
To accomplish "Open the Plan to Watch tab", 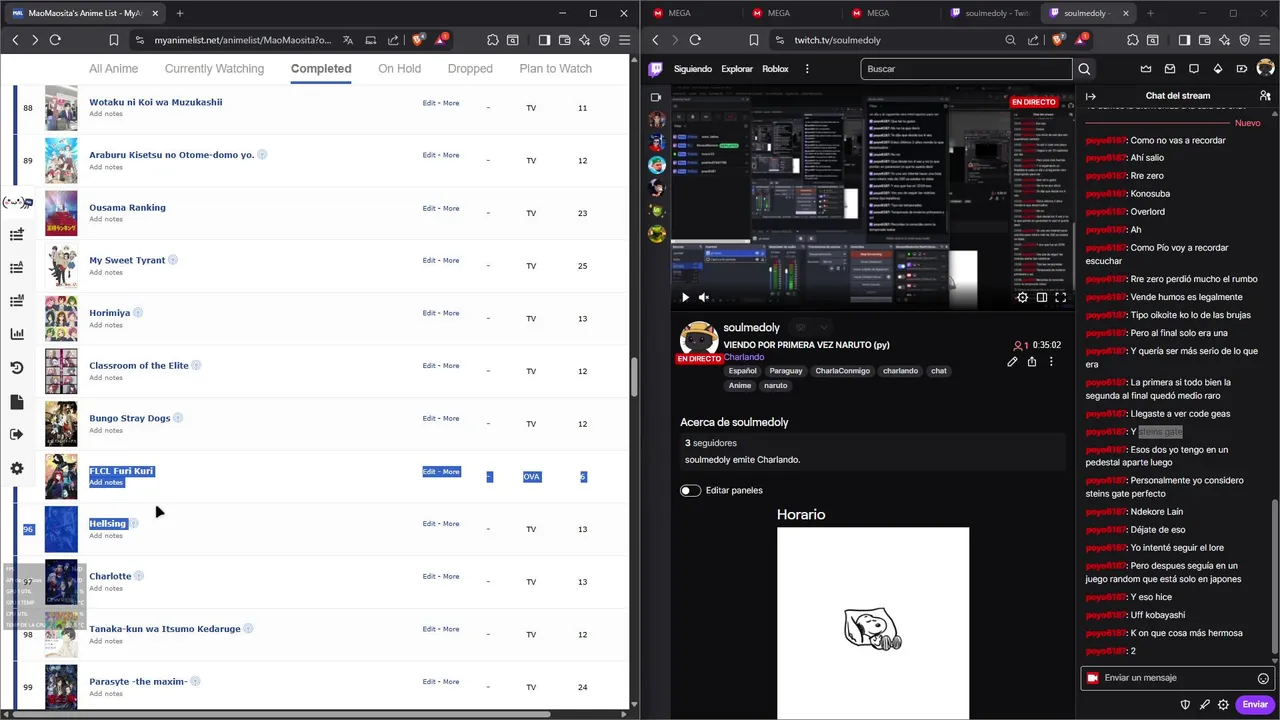I will pos(556,69).
